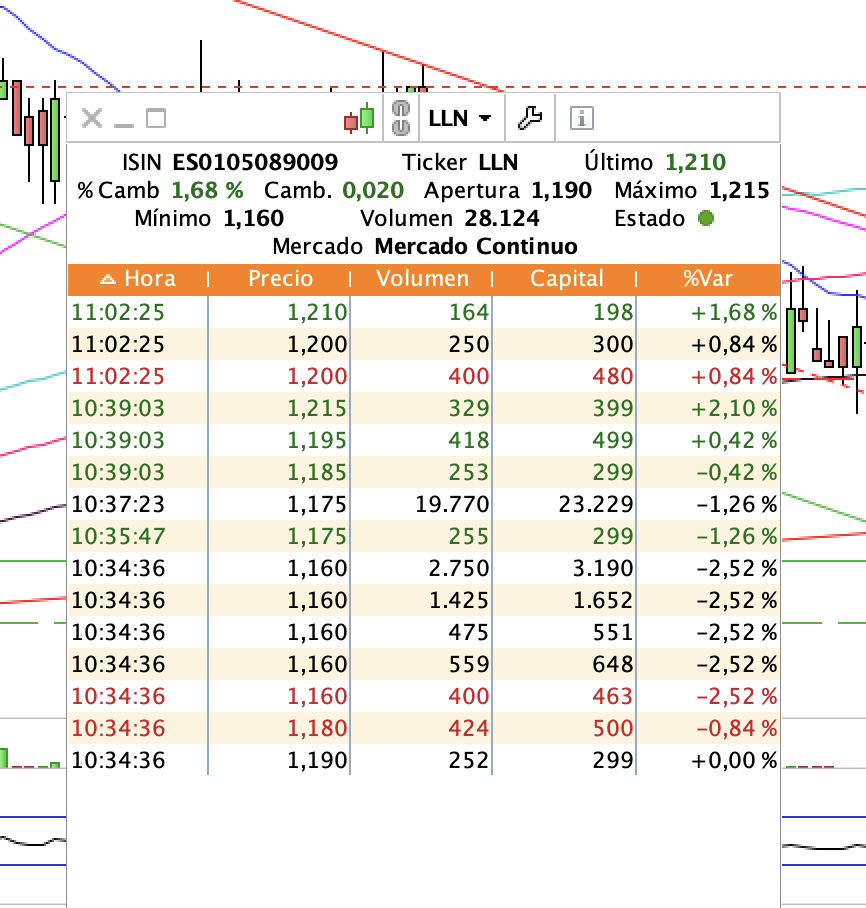Select the red row with capital 463
Viewport: 866px width, 908px height.
coord(423,696)
